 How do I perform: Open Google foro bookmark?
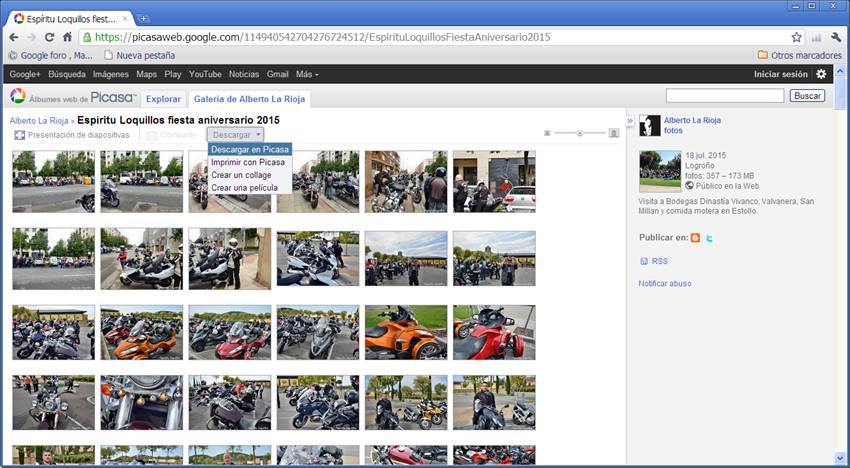click(51, 55)
